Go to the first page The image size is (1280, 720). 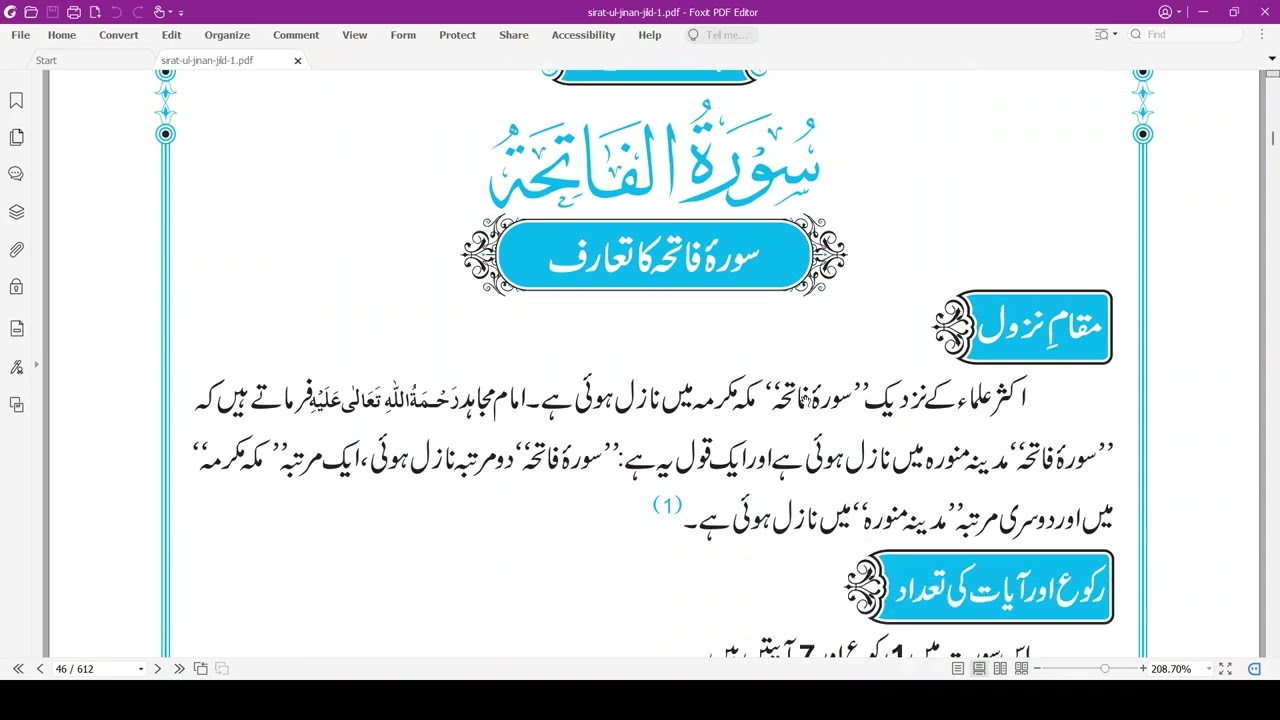[18, 668]
